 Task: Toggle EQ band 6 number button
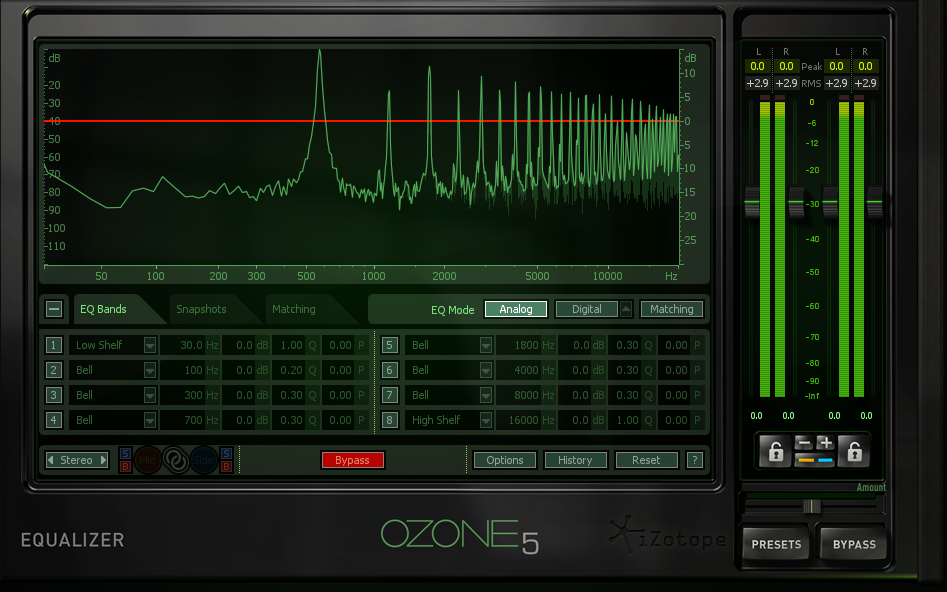tap(390, 370)
